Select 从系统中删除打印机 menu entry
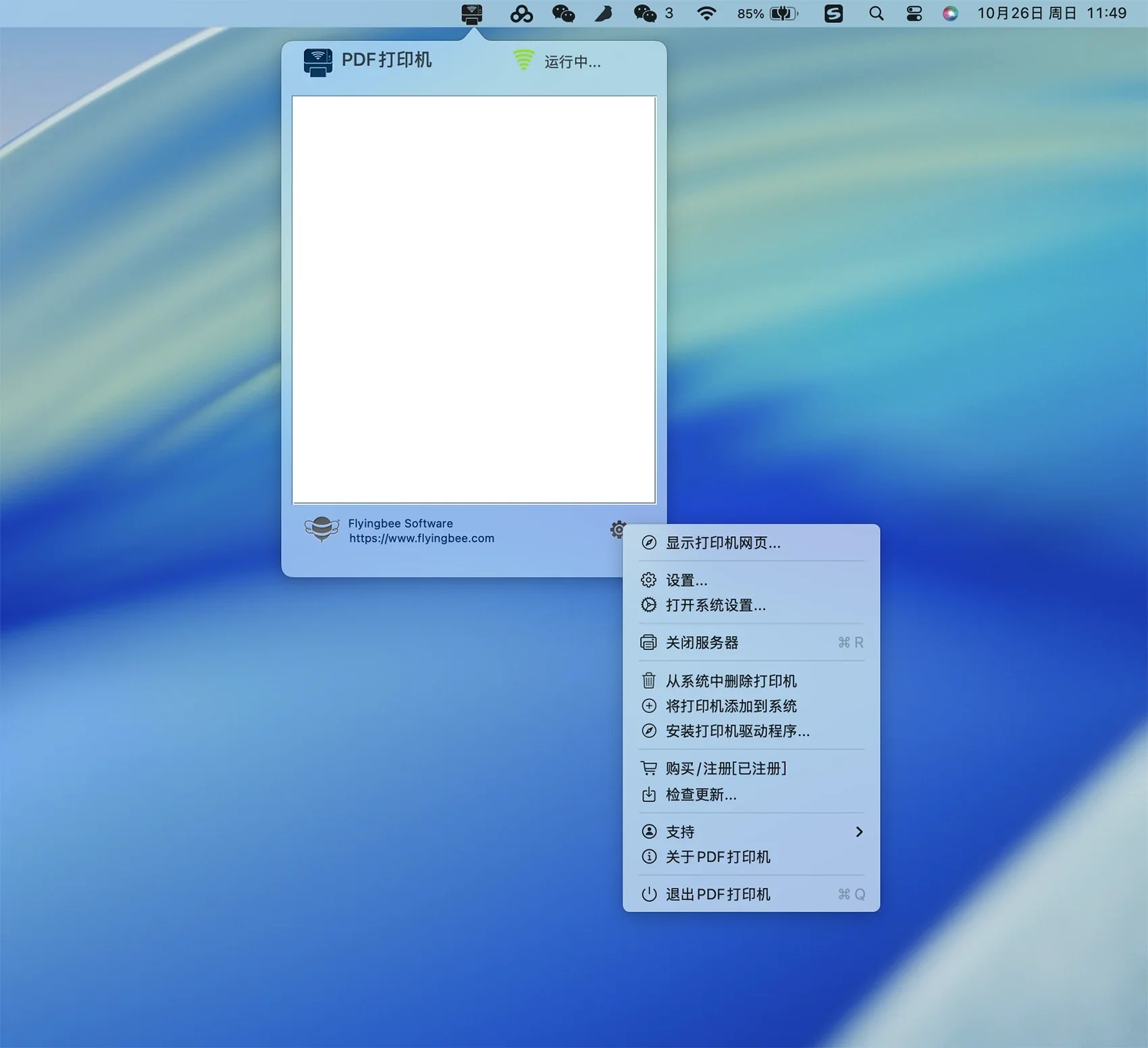This screenshot has width=1148, height=1048. pos(731,681)
